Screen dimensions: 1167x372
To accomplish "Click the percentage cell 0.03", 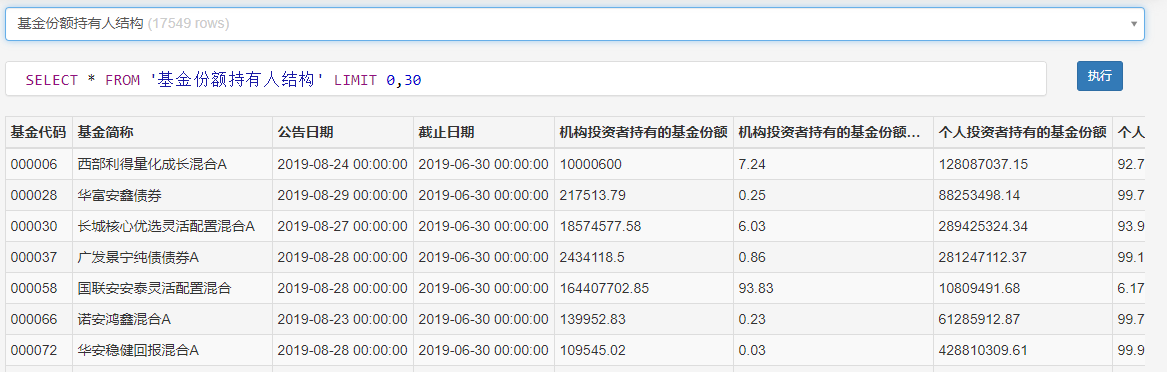I will point(833,350).
